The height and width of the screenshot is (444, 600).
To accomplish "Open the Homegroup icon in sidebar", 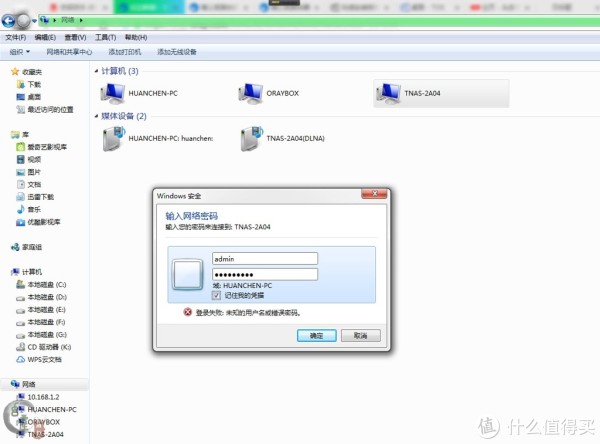I will click(15, 247).
